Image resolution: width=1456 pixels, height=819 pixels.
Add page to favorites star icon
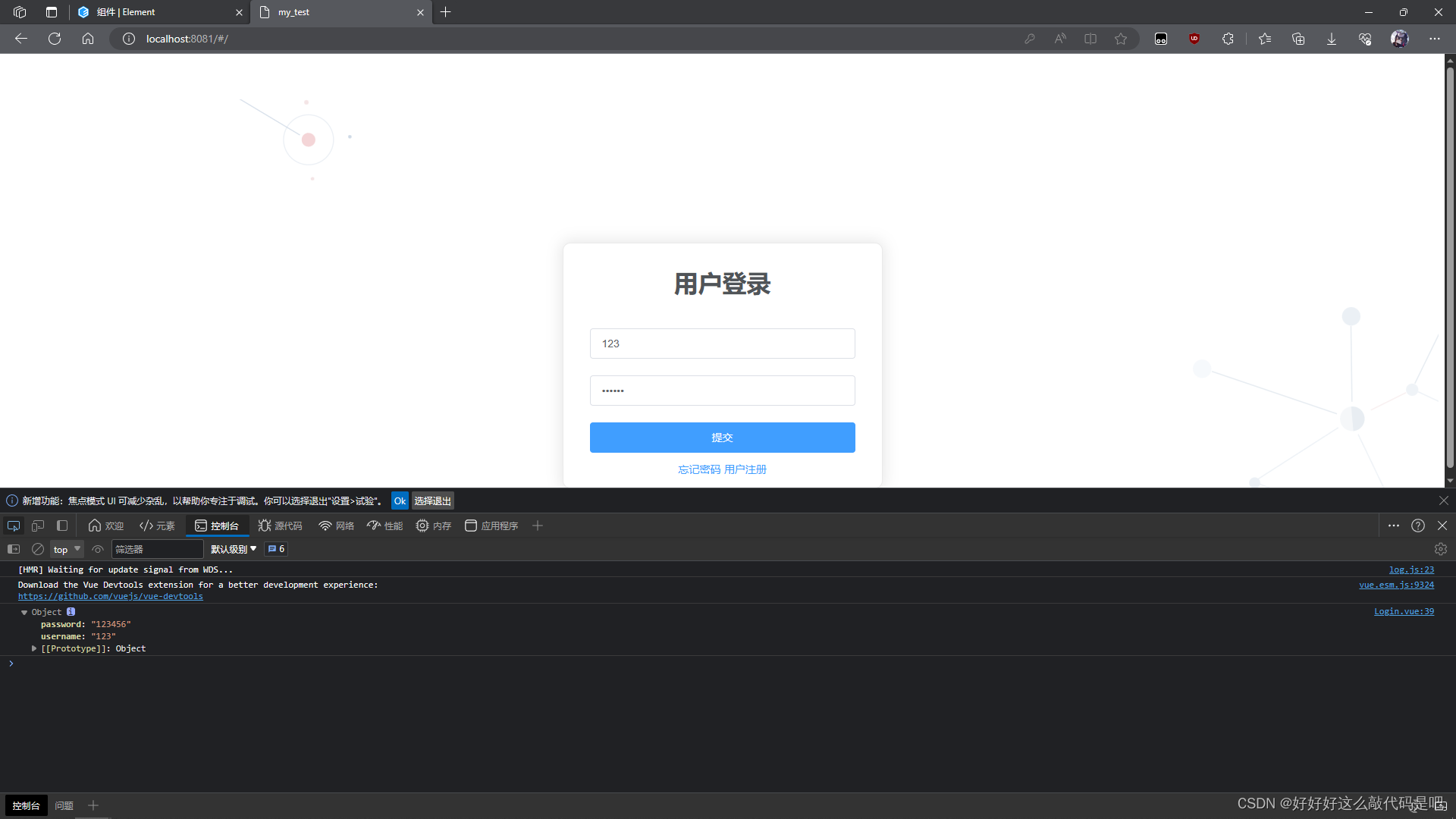click(1120, 39)
